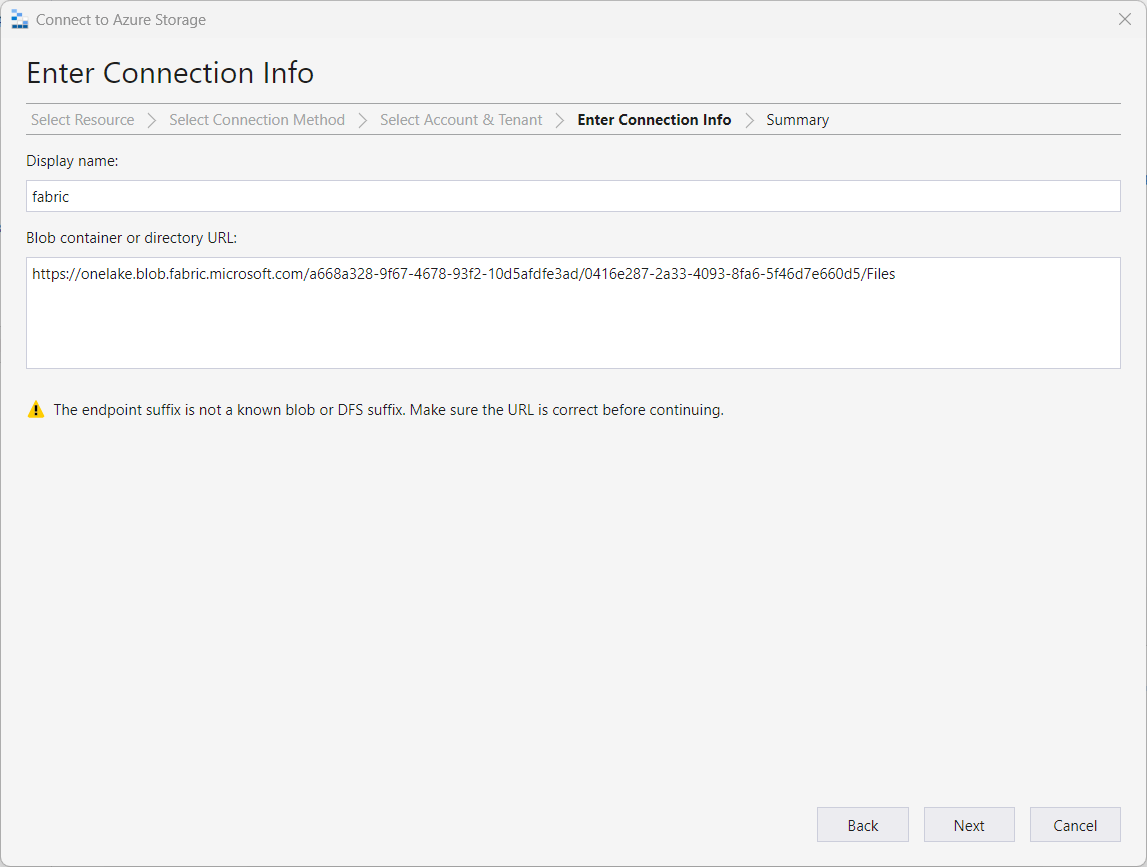The width and height of the screenshot is (1147, 867).
Task: Jump to the Select Connection Method step
Action: coord(257,120)
